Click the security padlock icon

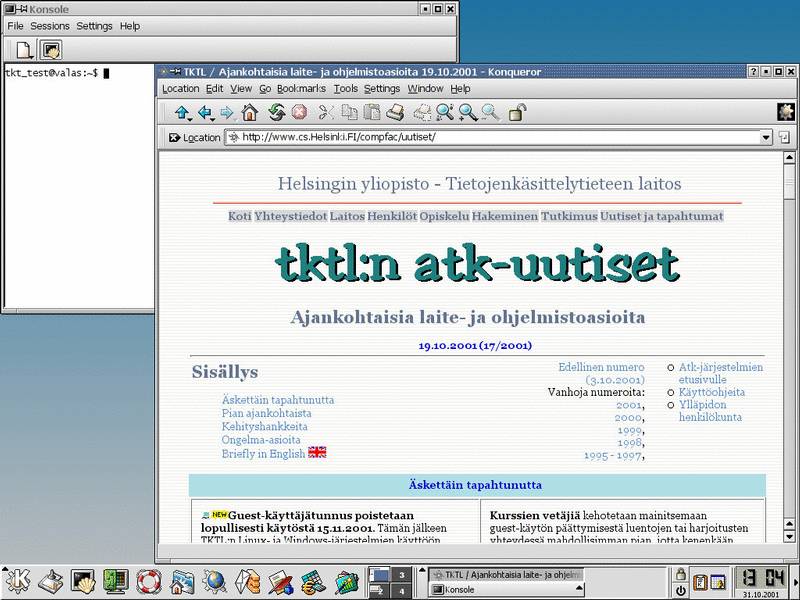click(x=517, y=113)
